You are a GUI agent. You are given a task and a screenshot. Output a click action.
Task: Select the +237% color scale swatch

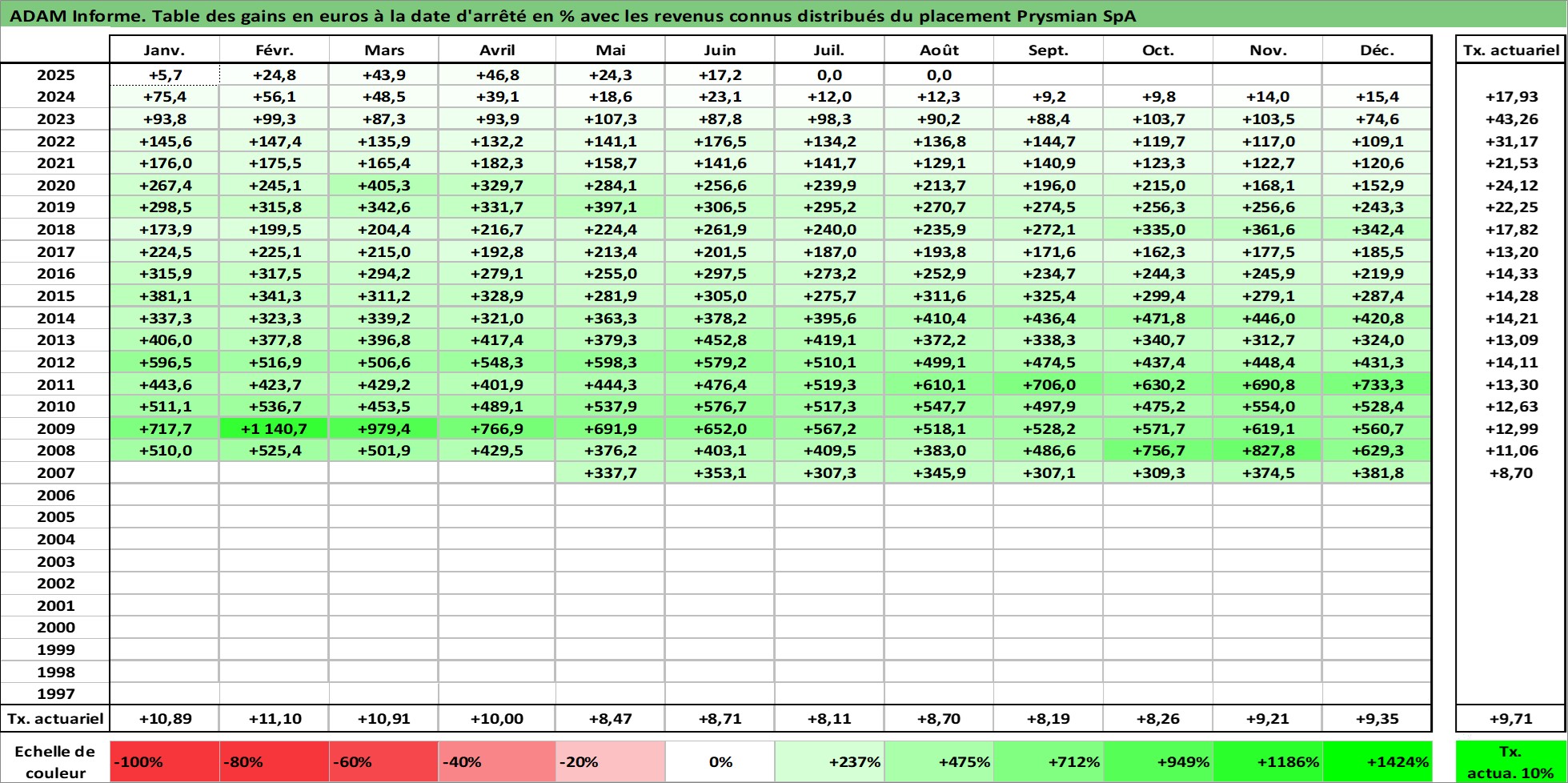tap(829, 761)
